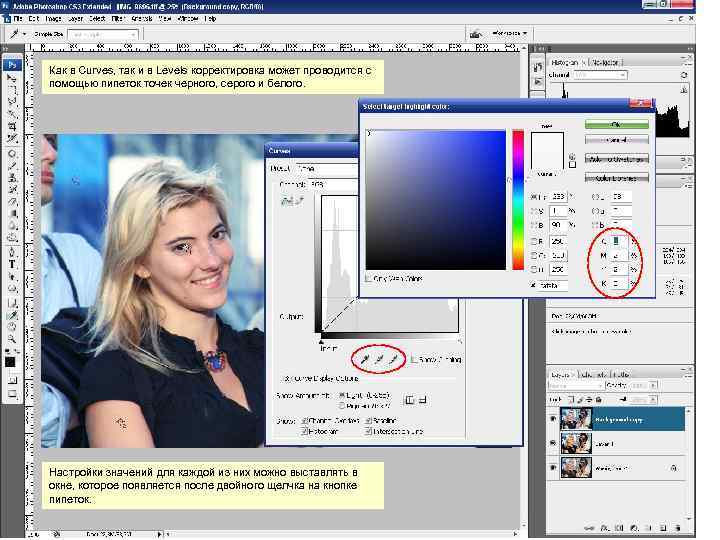The image size is (720, 540).
Task: Toggle Histogram checkbox in Curves
Action: click(x=304, y=431)
